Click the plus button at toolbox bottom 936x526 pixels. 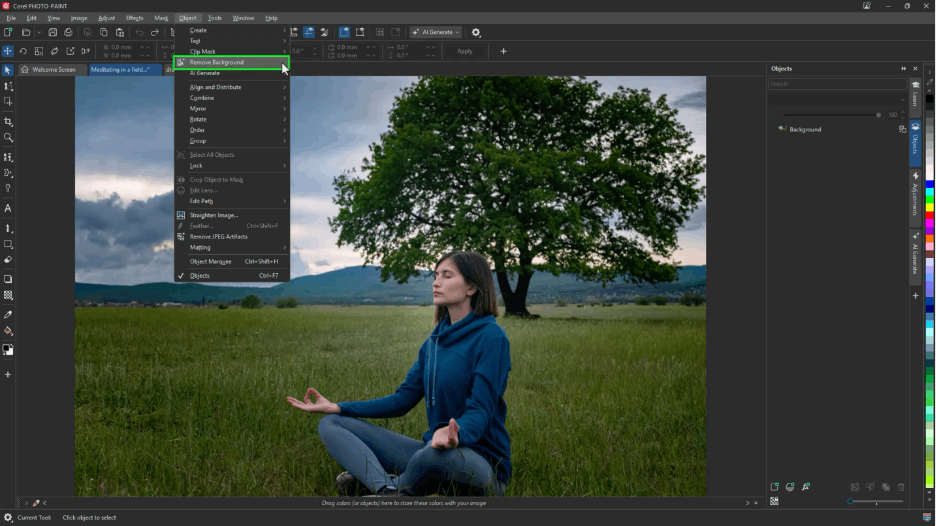pos(8,375)
